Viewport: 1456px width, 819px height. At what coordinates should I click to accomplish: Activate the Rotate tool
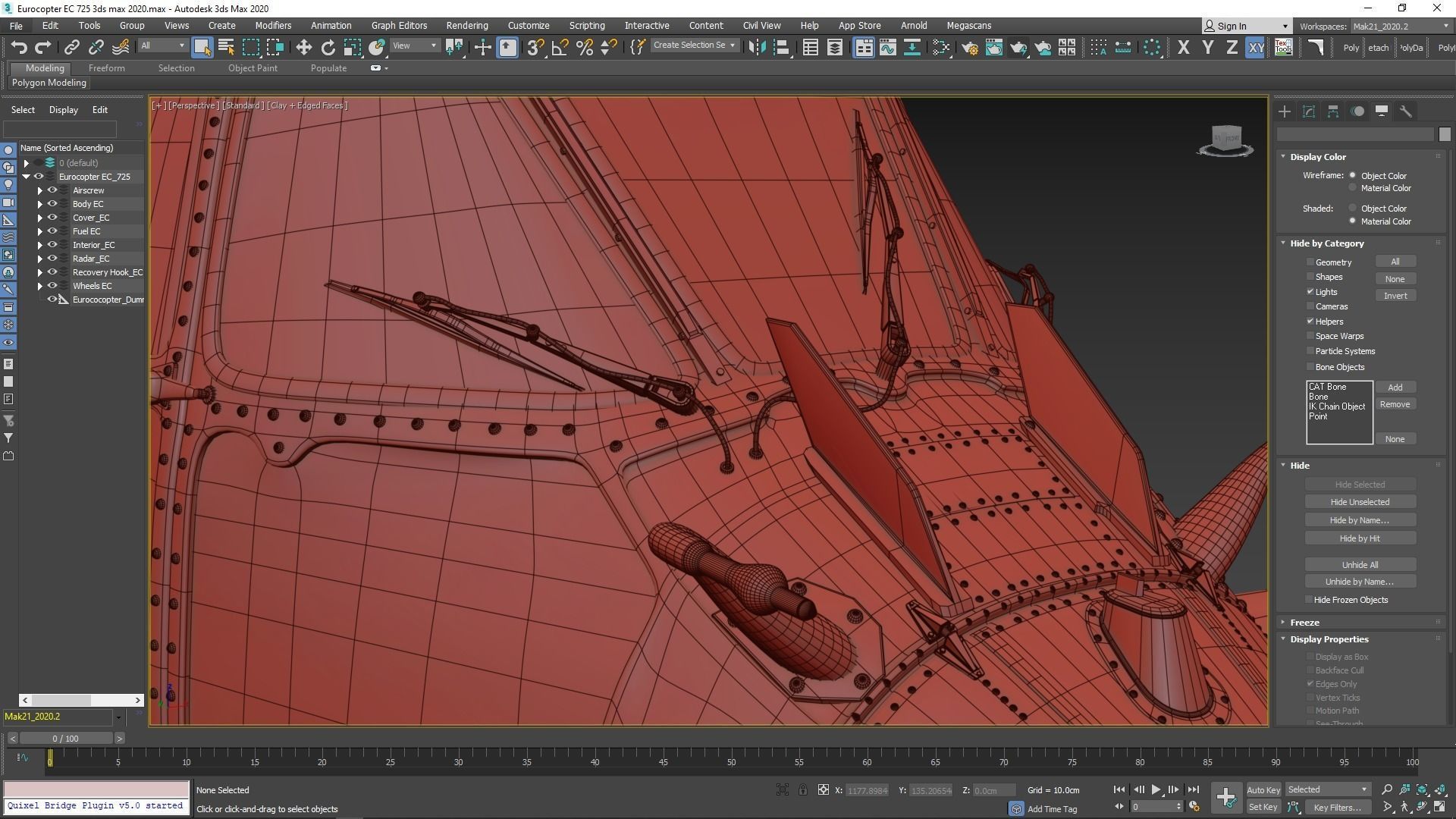click(x=328, y=48)
